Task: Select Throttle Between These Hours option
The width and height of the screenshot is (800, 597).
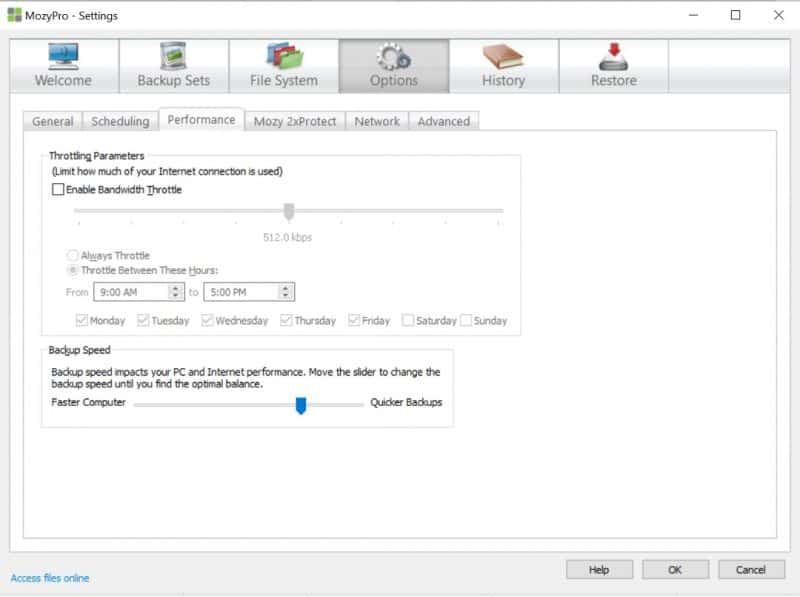Action: (72, 270)
